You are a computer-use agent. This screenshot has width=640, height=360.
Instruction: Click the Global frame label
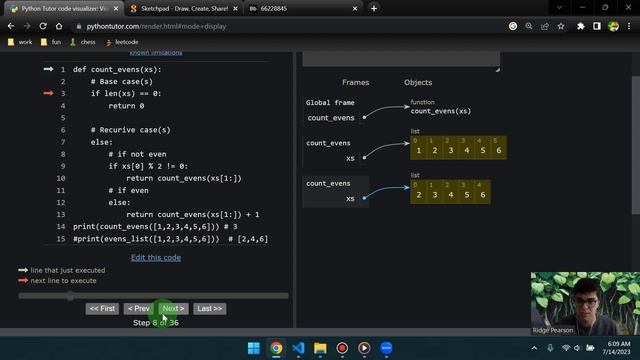330,103
